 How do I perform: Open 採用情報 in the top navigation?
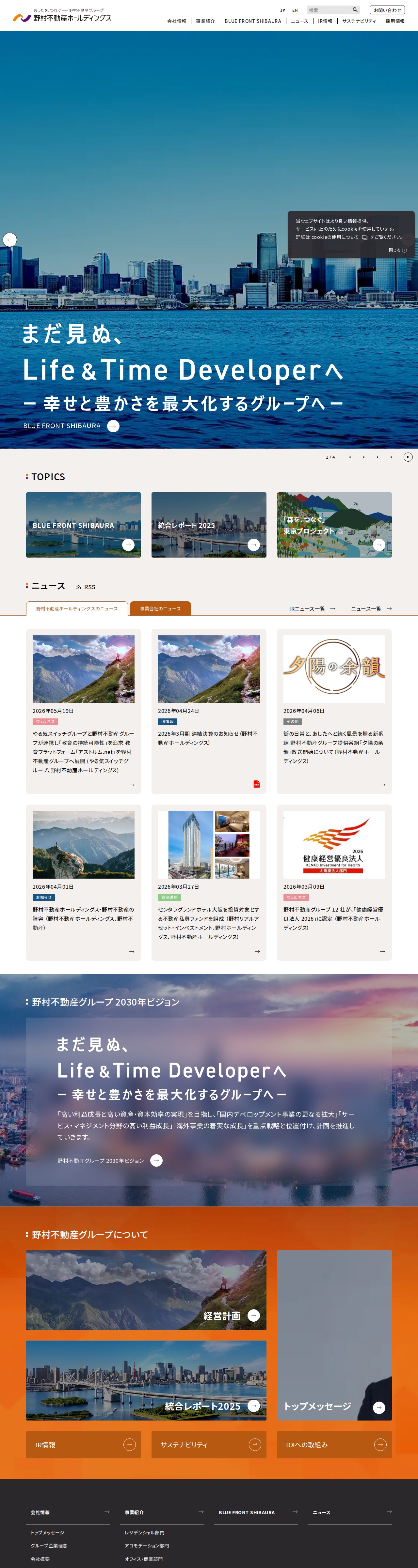coord(395,21)
